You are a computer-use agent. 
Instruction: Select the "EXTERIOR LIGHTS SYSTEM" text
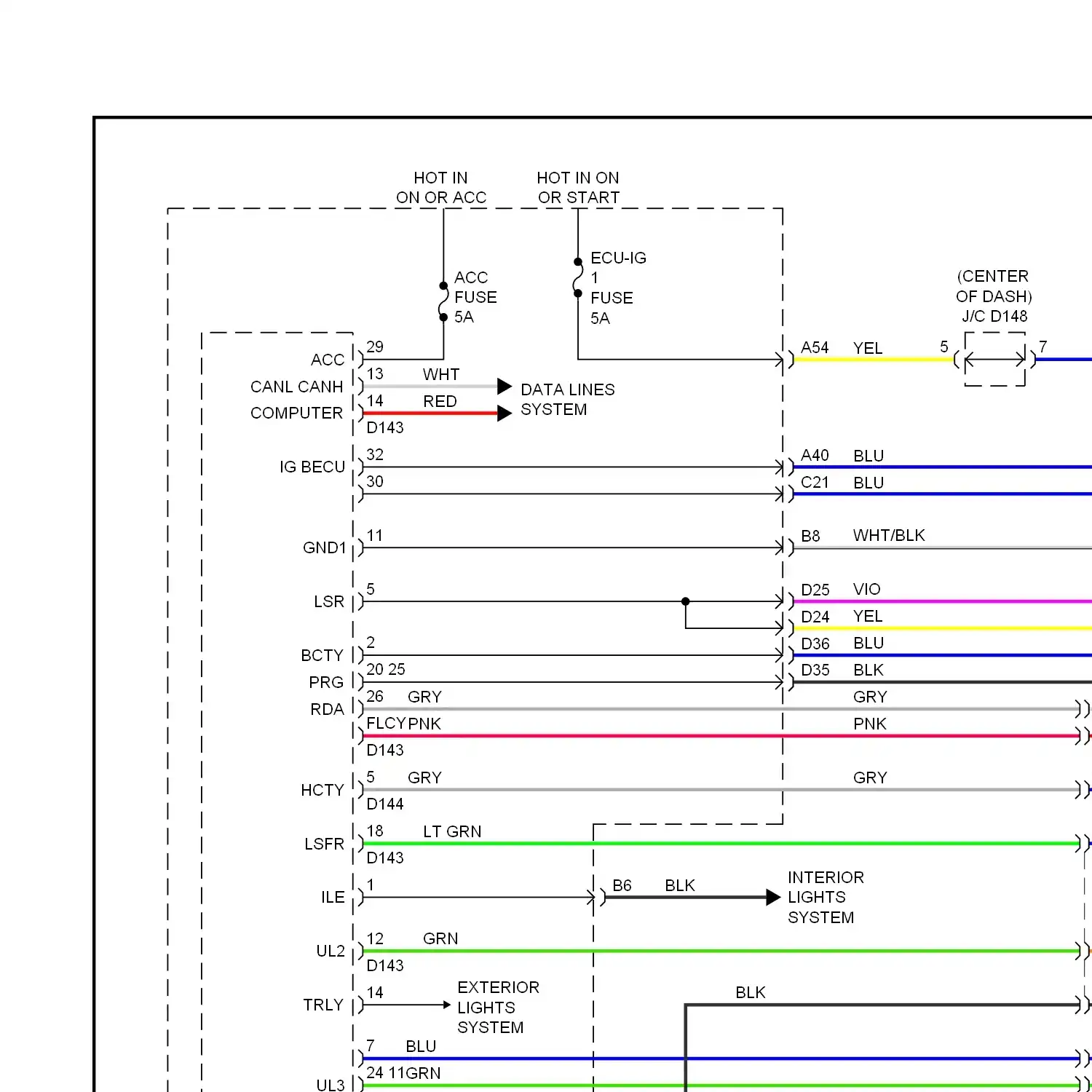coord(498,1008)
